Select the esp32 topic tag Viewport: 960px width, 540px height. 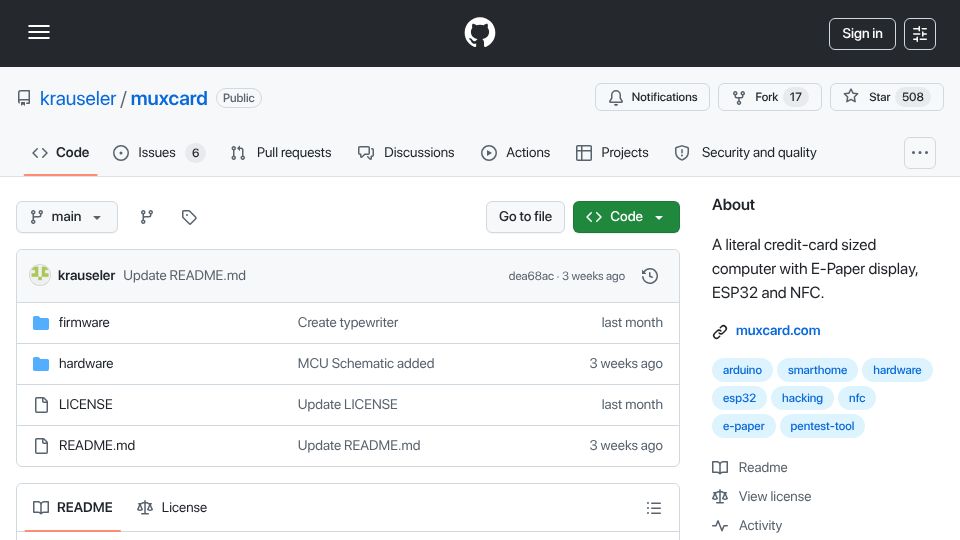(x=739, y=399)
